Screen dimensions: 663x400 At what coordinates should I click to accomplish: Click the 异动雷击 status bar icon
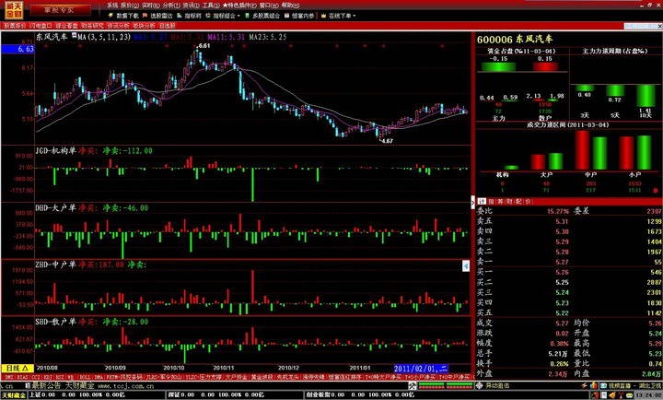pos(487,384)
